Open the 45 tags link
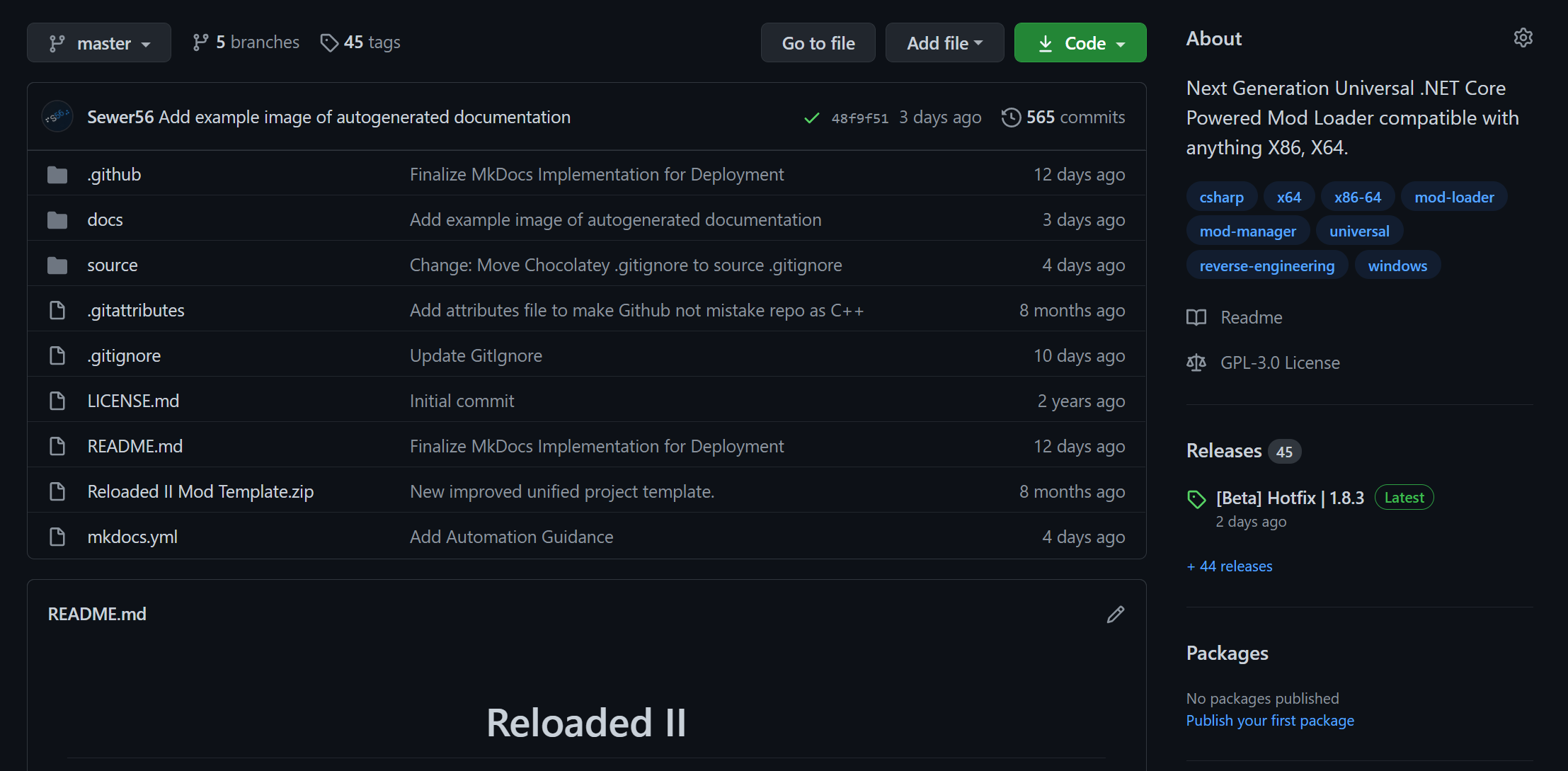 [x=361, y=42]
